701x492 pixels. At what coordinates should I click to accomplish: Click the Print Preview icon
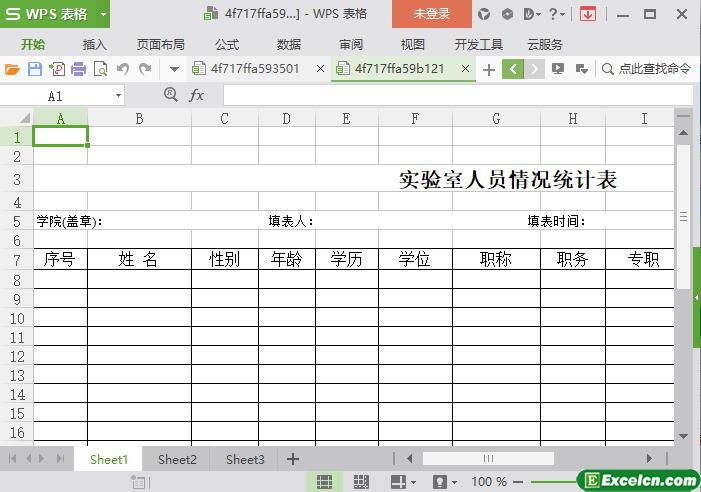(100, 69)
